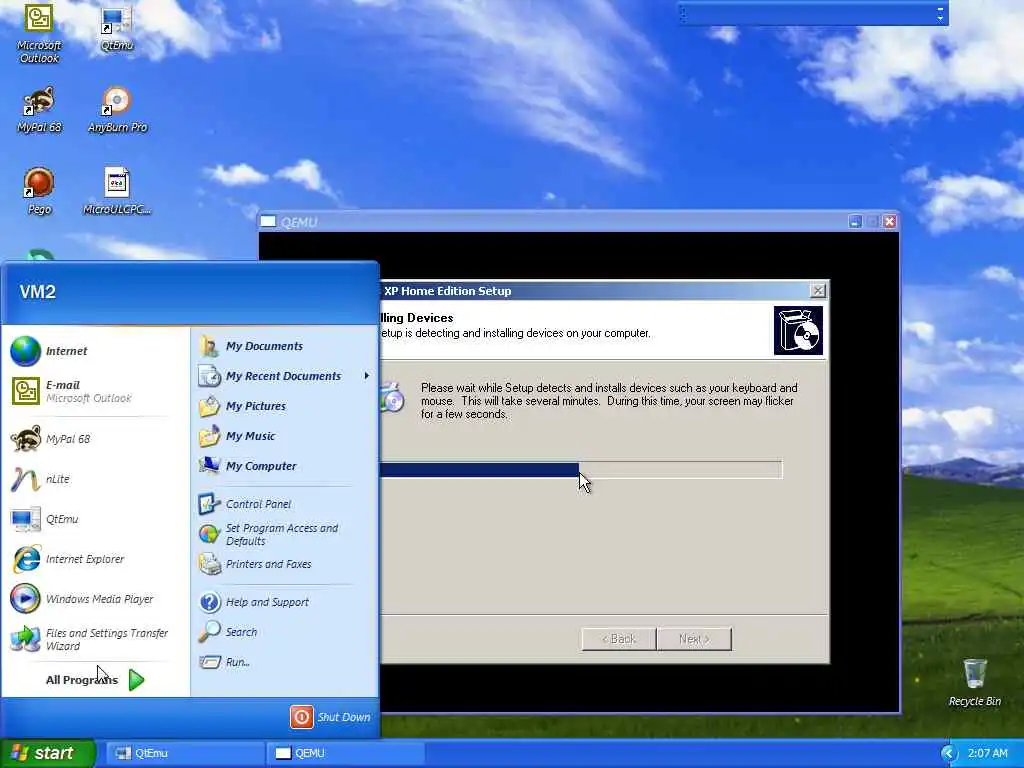Click the Search label in Start menu
1024x768 pixels.
click(241, 632)
